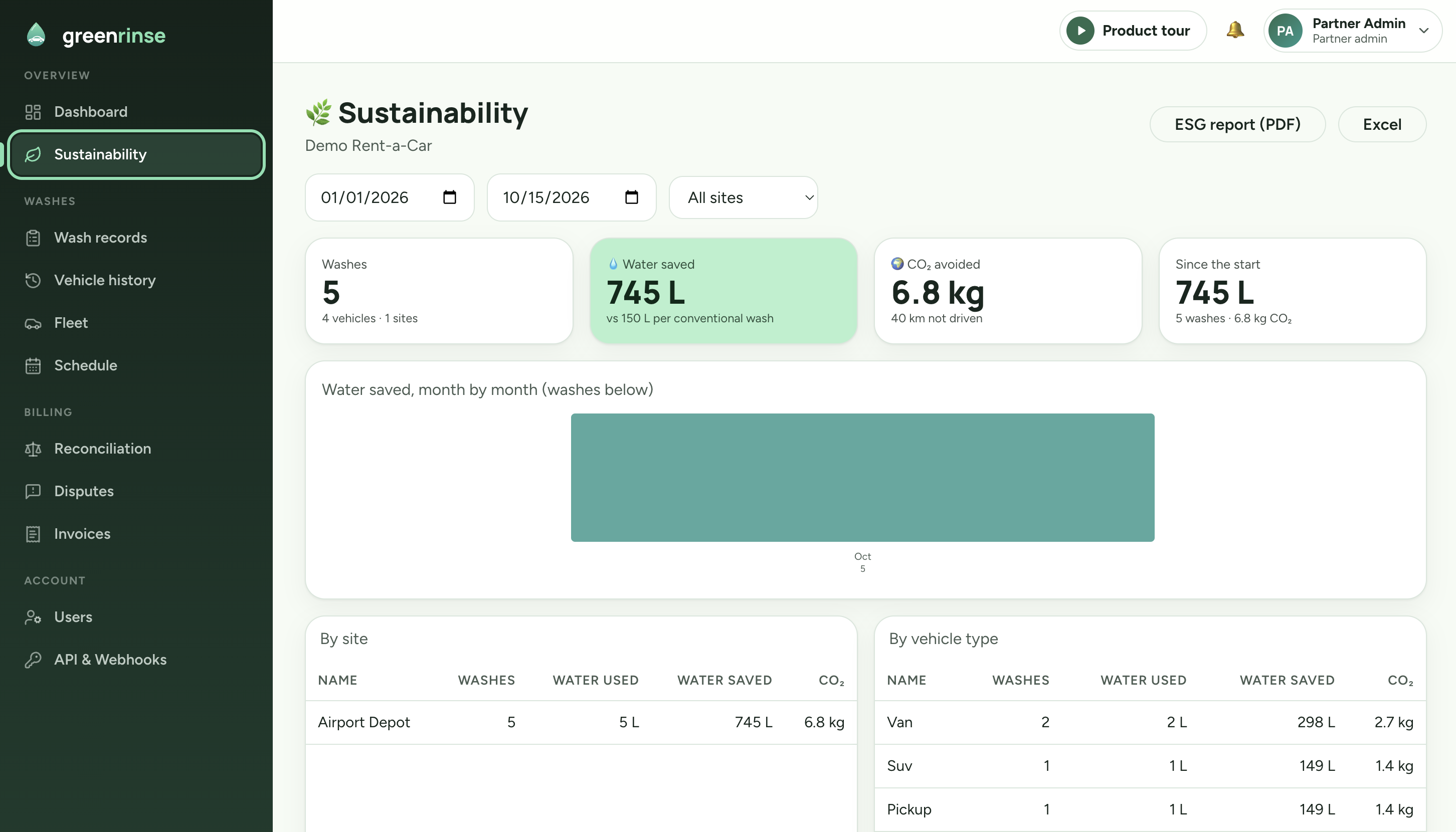Click the Invoices document icon
This screenshot has height=832, width=1456.
pyautogui.click(x=33, y=534)
